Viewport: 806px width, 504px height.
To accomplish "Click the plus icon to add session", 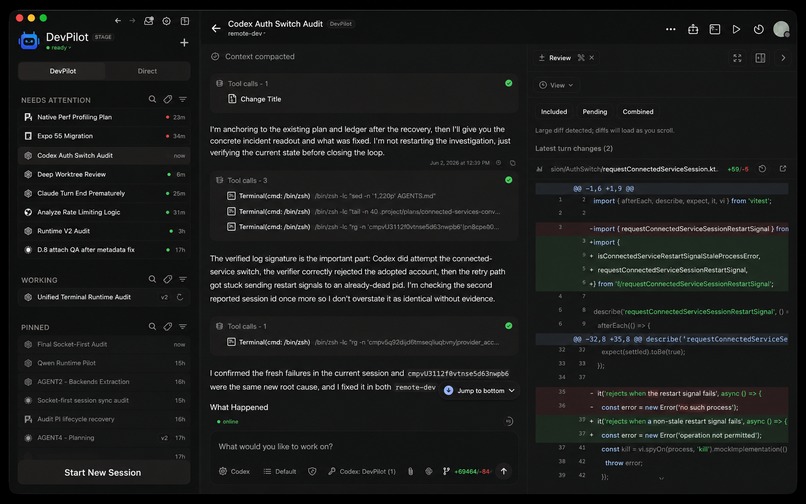I will [x=184, y=43].
